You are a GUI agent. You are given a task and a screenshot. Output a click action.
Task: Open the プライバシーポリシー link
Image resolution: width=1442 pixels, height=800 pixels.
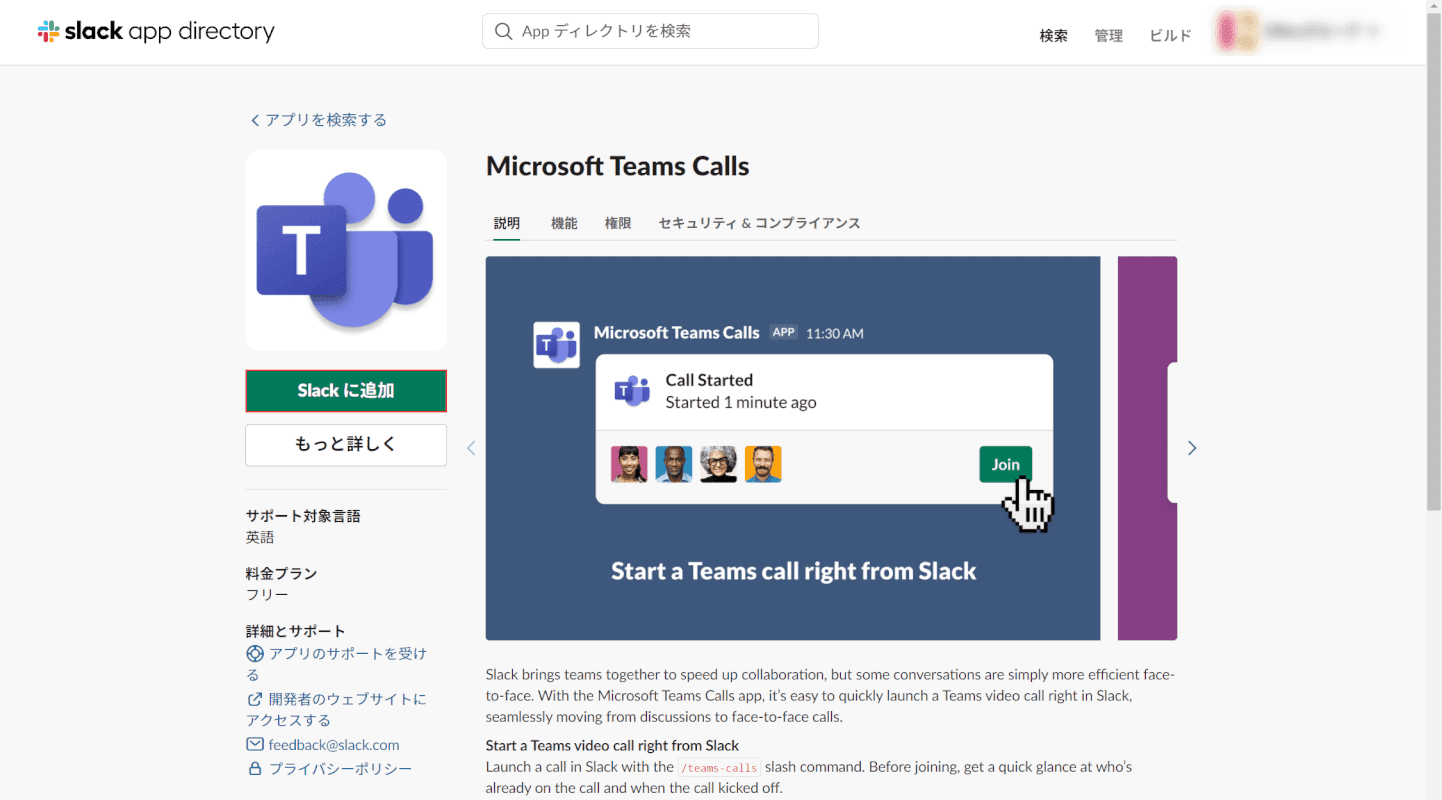[x=340, y=769]
